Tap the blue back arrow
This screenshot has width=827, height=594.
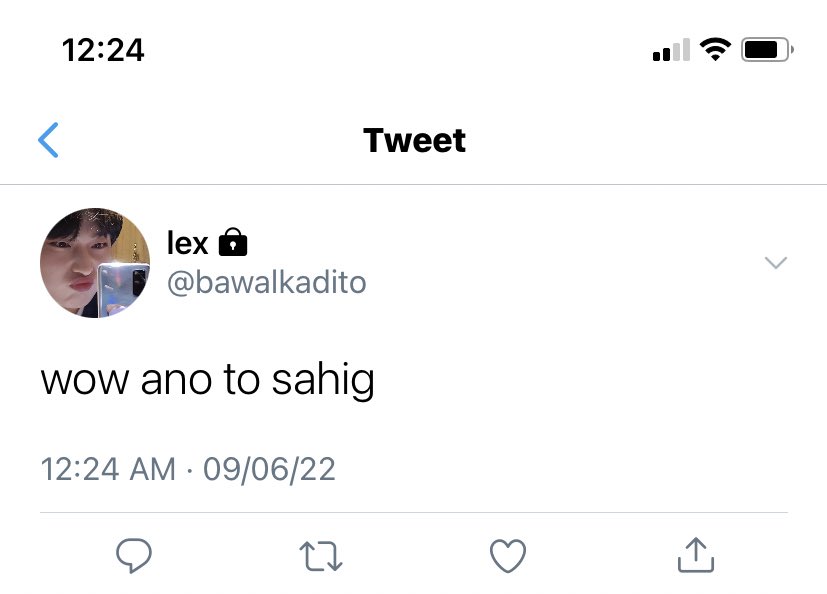(x=48, y=140)
